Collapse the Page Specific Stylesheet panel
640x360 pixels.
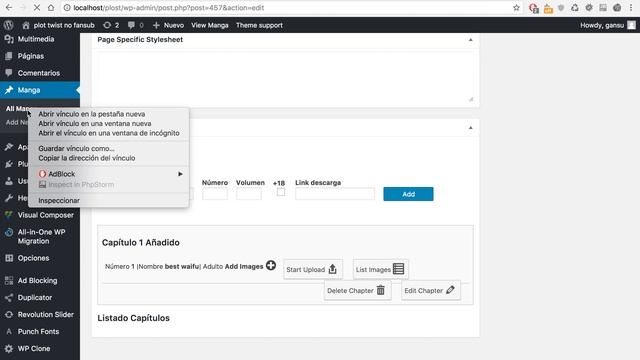pyautogui.click(x=471, y=40)
